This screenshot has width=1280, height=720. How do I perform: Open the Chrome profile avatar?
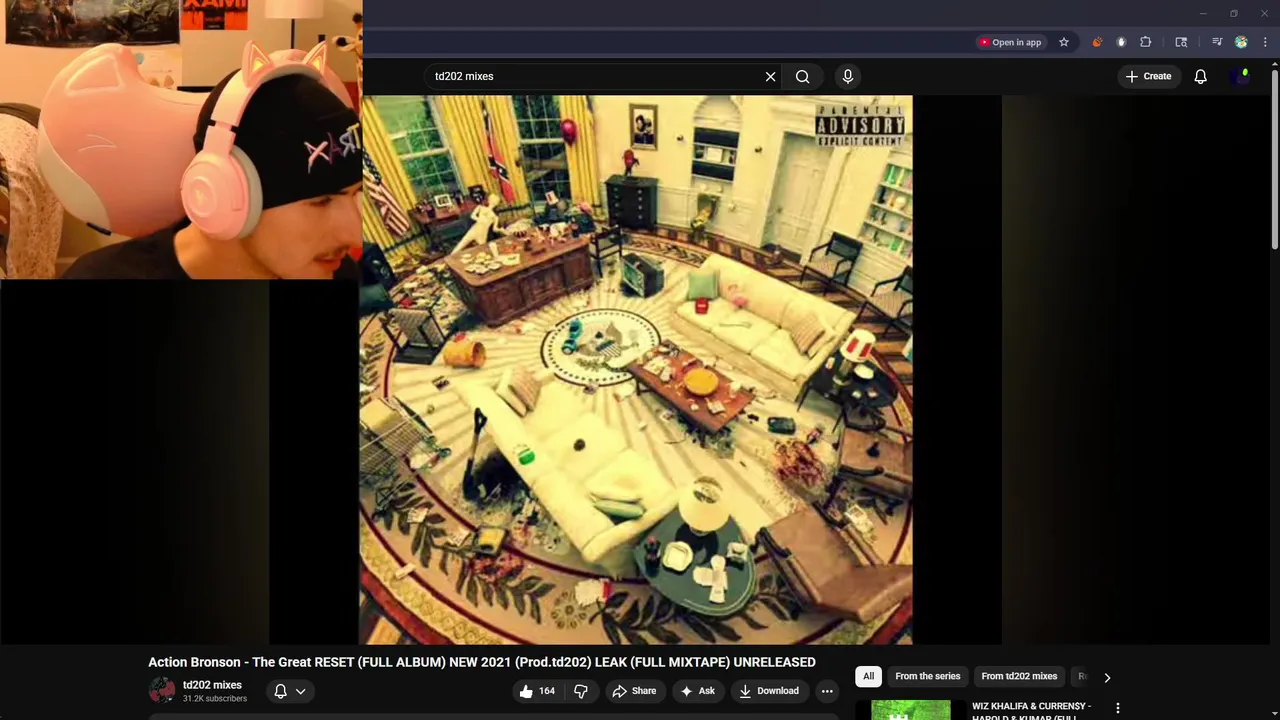pyautogui.click(x=1241, y=42)
